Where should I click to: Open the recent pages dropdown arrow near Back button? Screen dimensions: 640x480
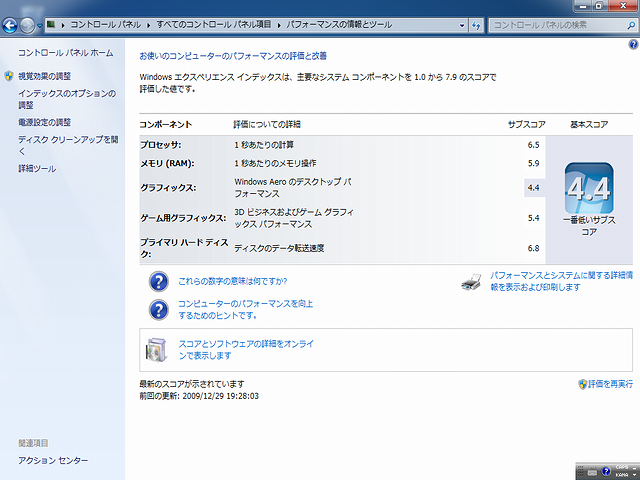pos(40,25)
